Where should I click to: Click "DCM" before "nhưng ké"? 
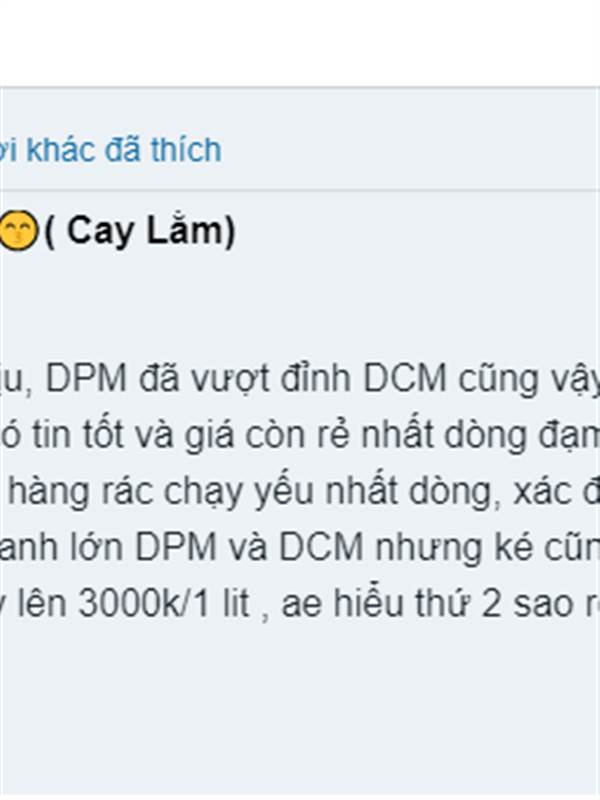tap(321, 547)
